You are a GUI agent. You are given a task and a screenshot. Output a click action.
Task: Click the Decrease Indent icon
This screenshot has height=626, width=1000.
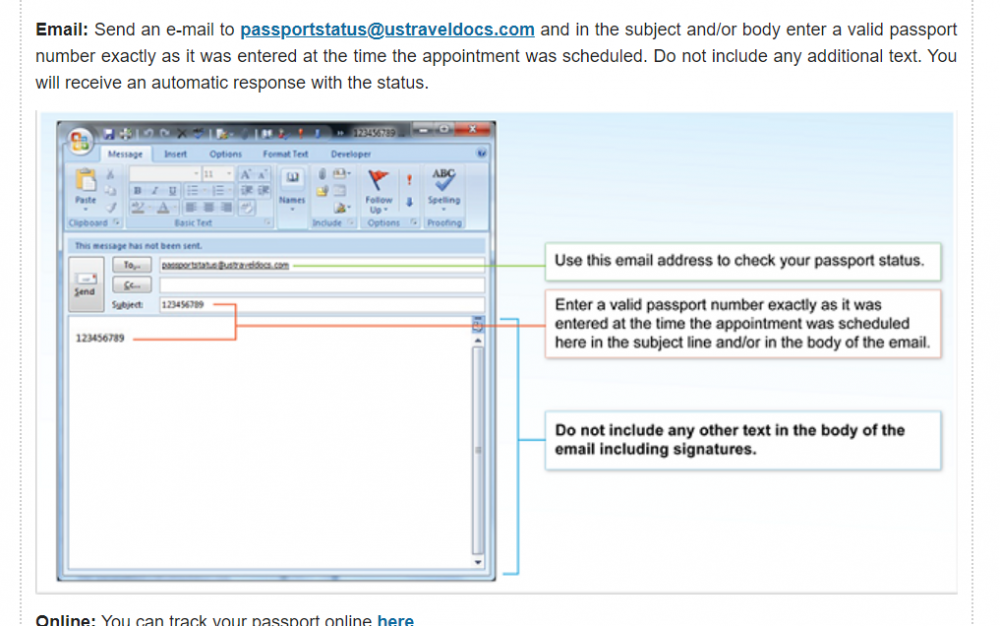click(246, 191)
